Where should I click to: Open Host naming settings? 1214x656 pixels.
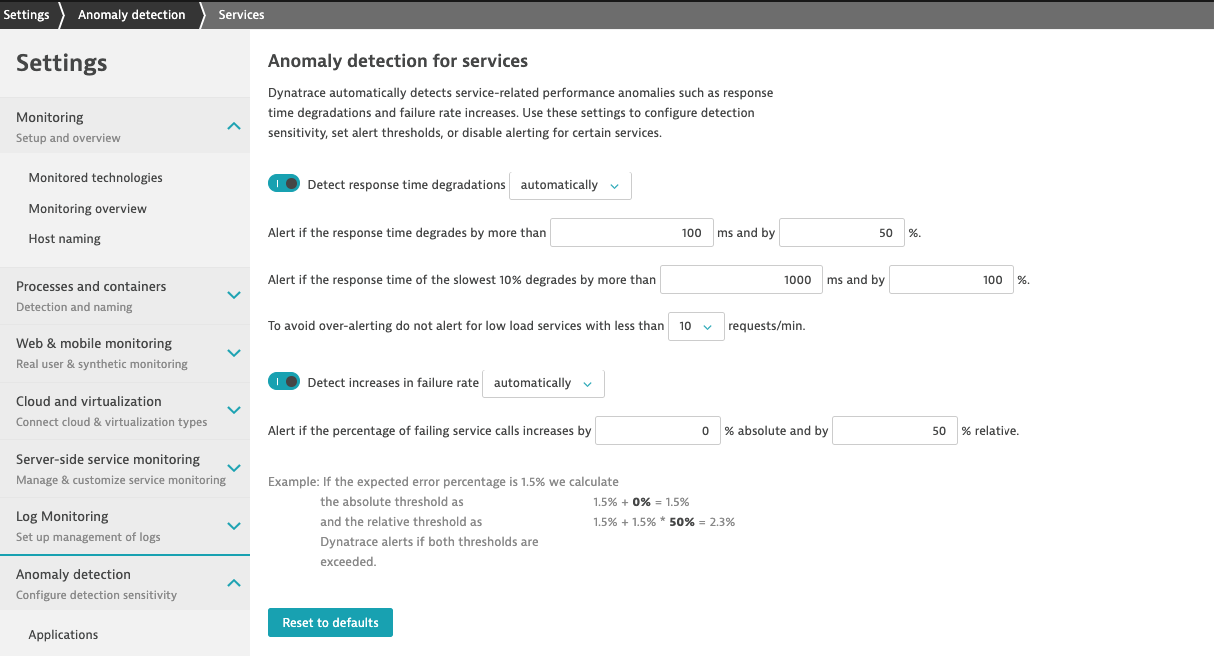coord(64,239)
